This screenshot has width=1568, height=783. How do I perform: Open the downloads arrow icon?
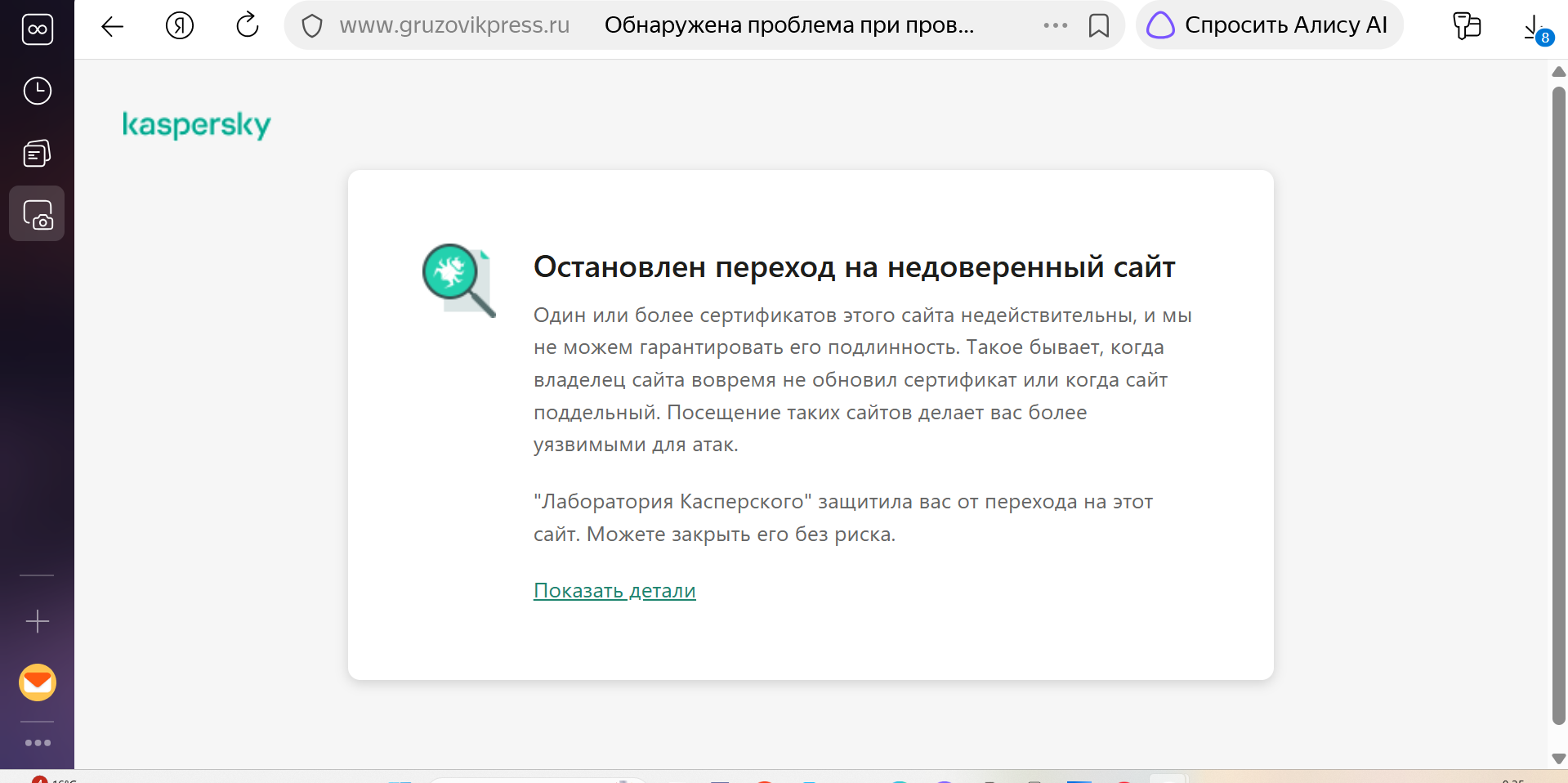(x=1534, y=28)
